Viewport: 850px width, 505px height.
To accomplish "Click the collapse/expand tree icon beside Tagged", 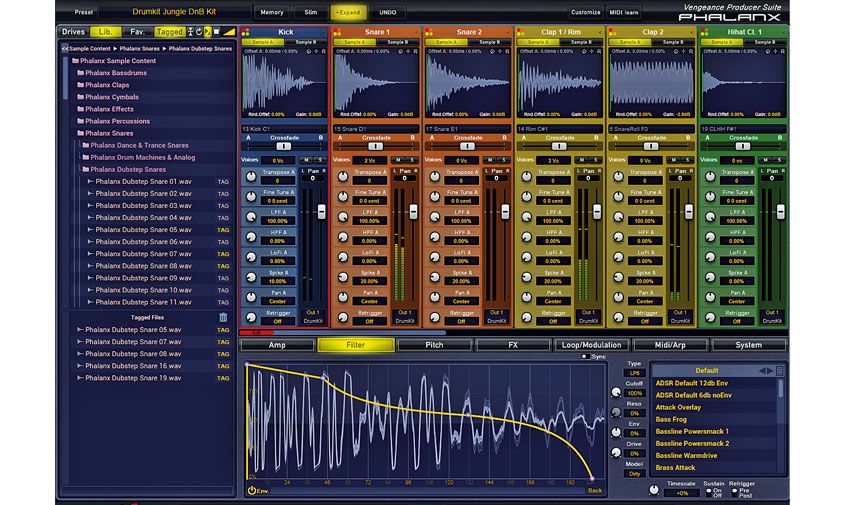I will (x=190, y=32).
